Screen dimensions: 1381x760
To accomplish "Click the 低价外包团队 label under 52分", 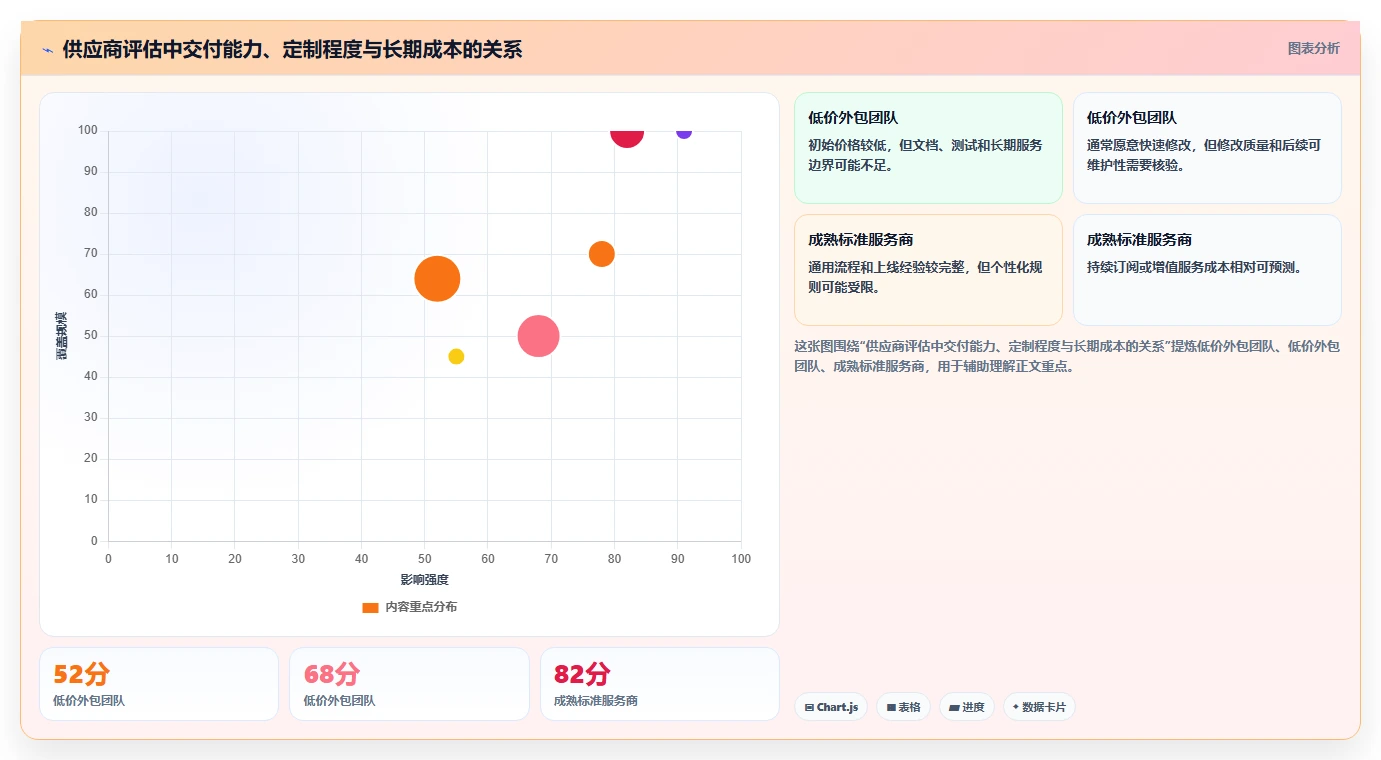I will (89, 701).
